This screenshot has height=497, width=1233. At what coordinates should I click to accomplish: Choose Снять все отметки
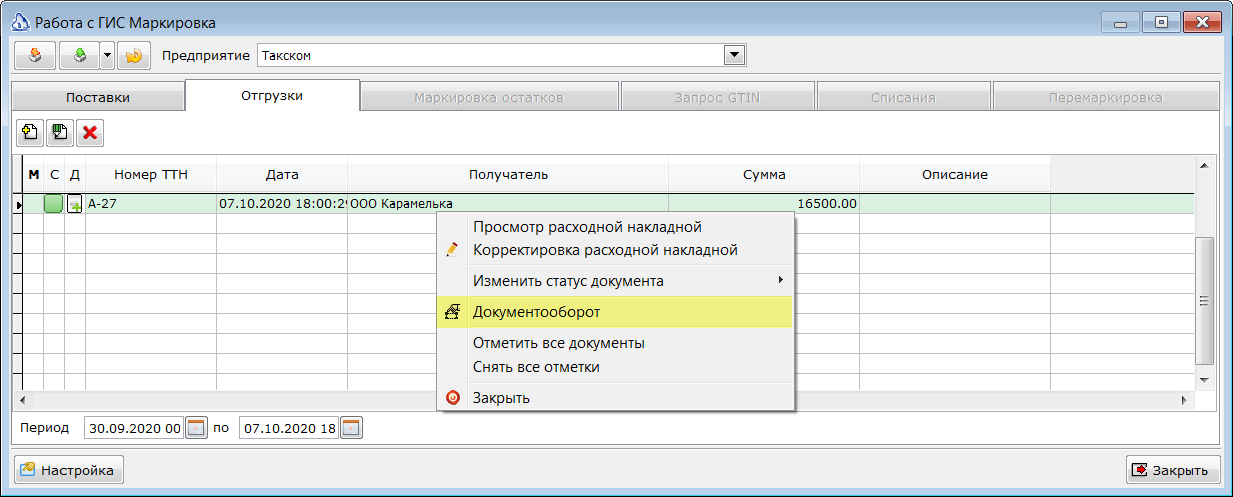click(616, 367)
